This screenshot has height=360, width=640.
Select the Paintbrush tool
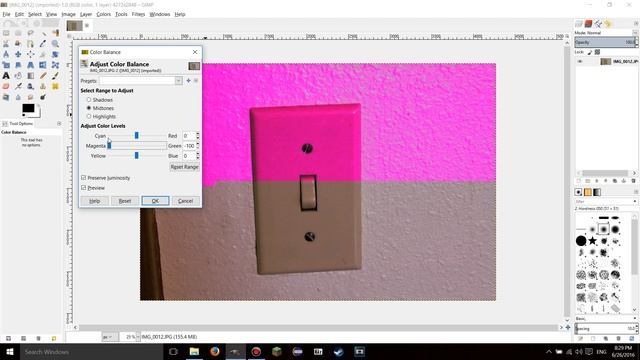tap(55, 76)
